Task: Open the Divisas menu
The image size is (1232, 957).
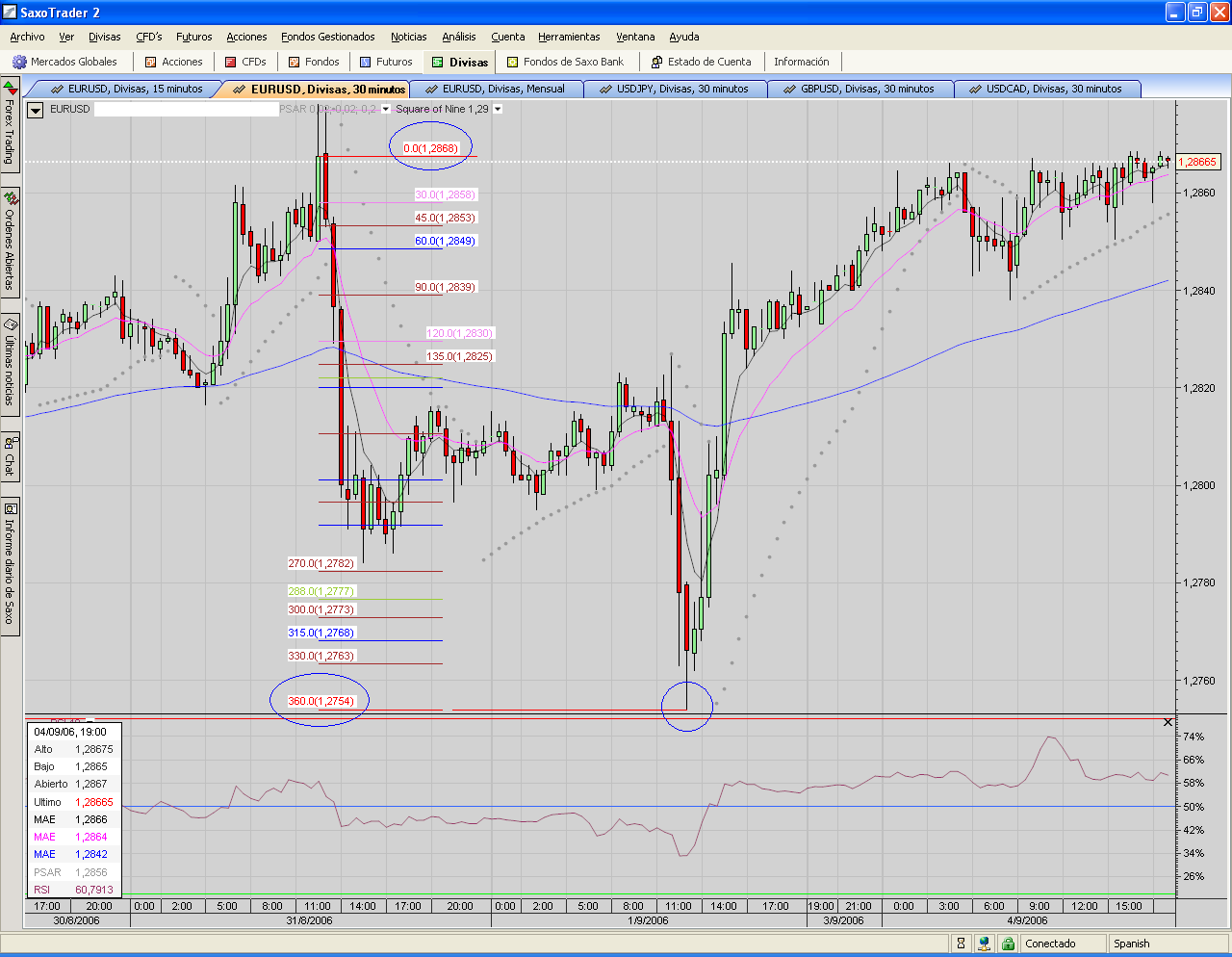Action: click(x=105, y=37)
